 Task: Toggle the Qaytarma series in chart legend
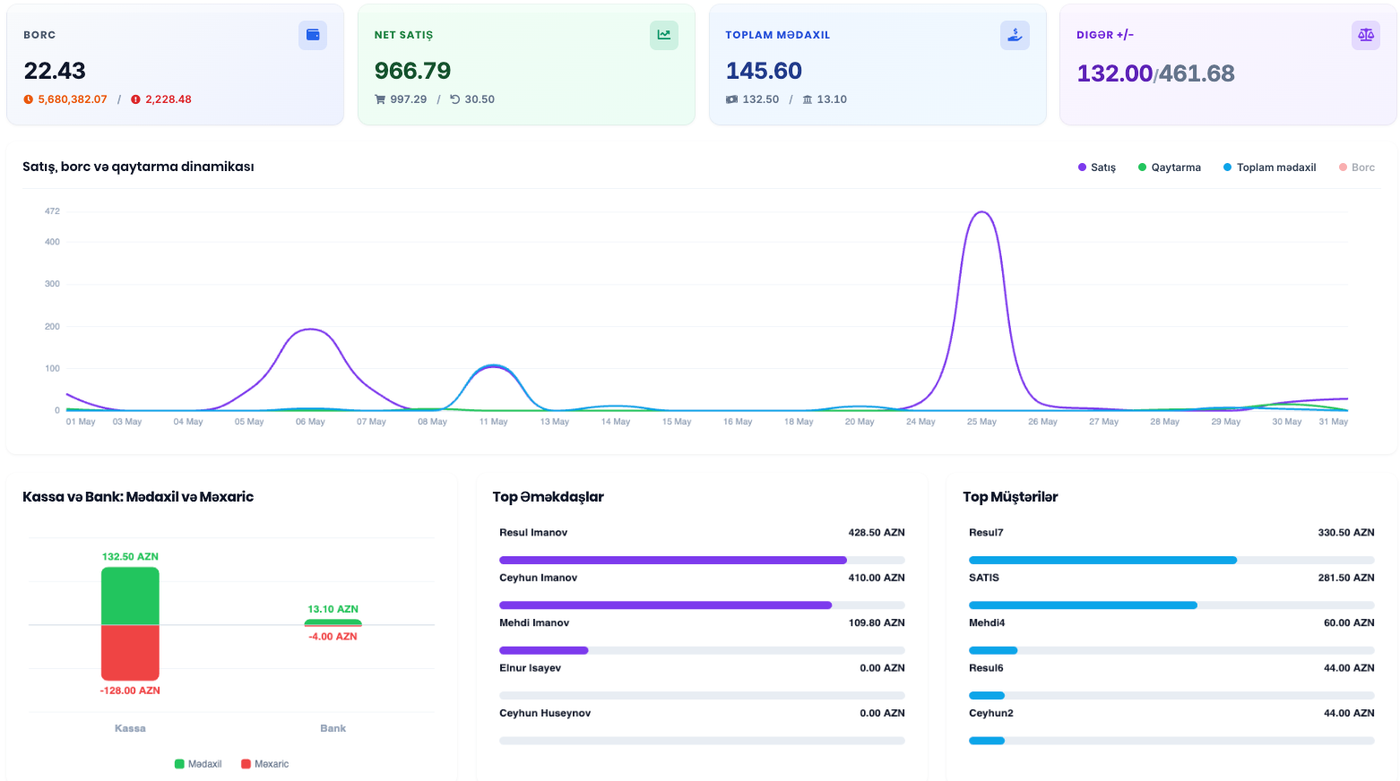click(1169, 167)
